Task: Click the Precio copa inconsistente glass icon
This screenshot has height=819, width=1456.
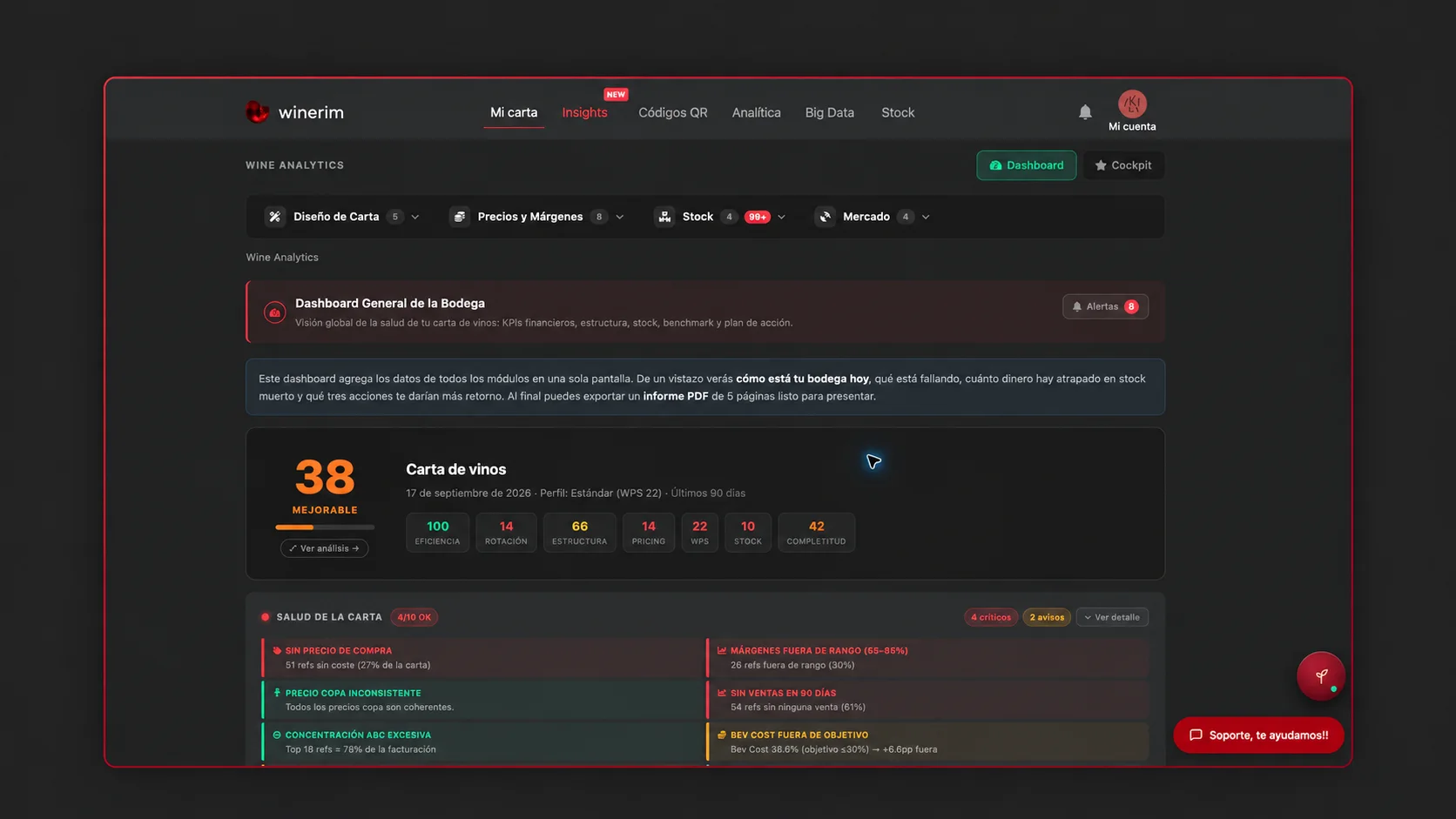Action: tap(277, 694)
